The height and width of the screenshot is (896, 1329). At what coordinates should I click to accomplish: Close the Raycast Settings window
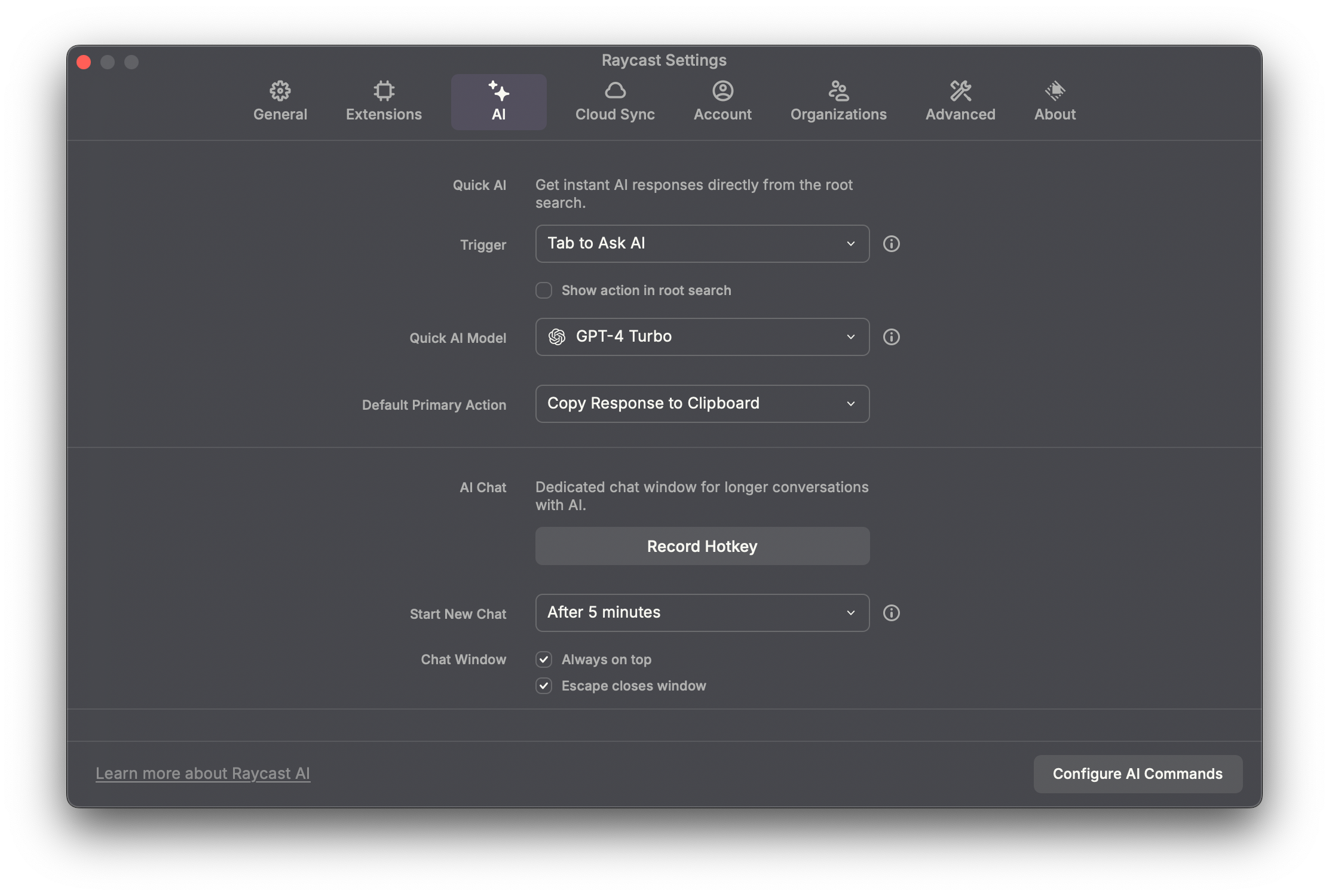coord(84,62)
